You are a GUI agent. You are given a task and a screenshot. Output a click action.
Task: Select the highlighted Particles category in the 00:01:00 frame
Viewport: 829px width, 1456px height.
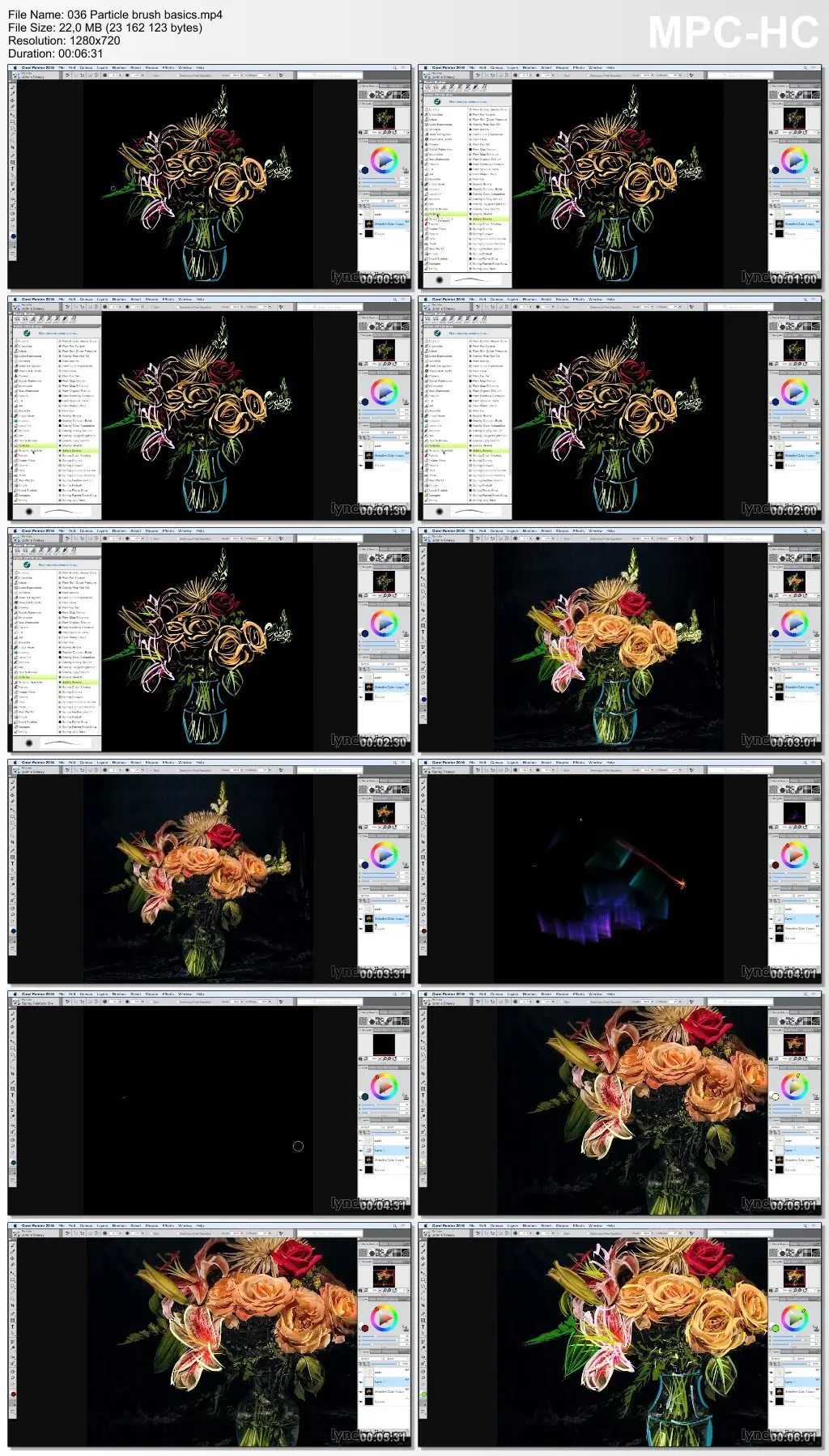click(444, 215)
